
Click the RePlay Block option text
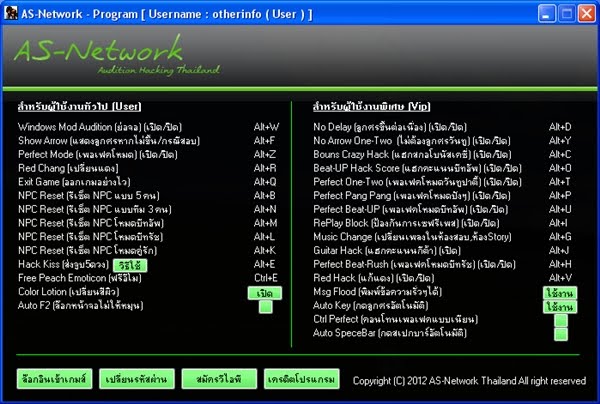pos(406,223)
